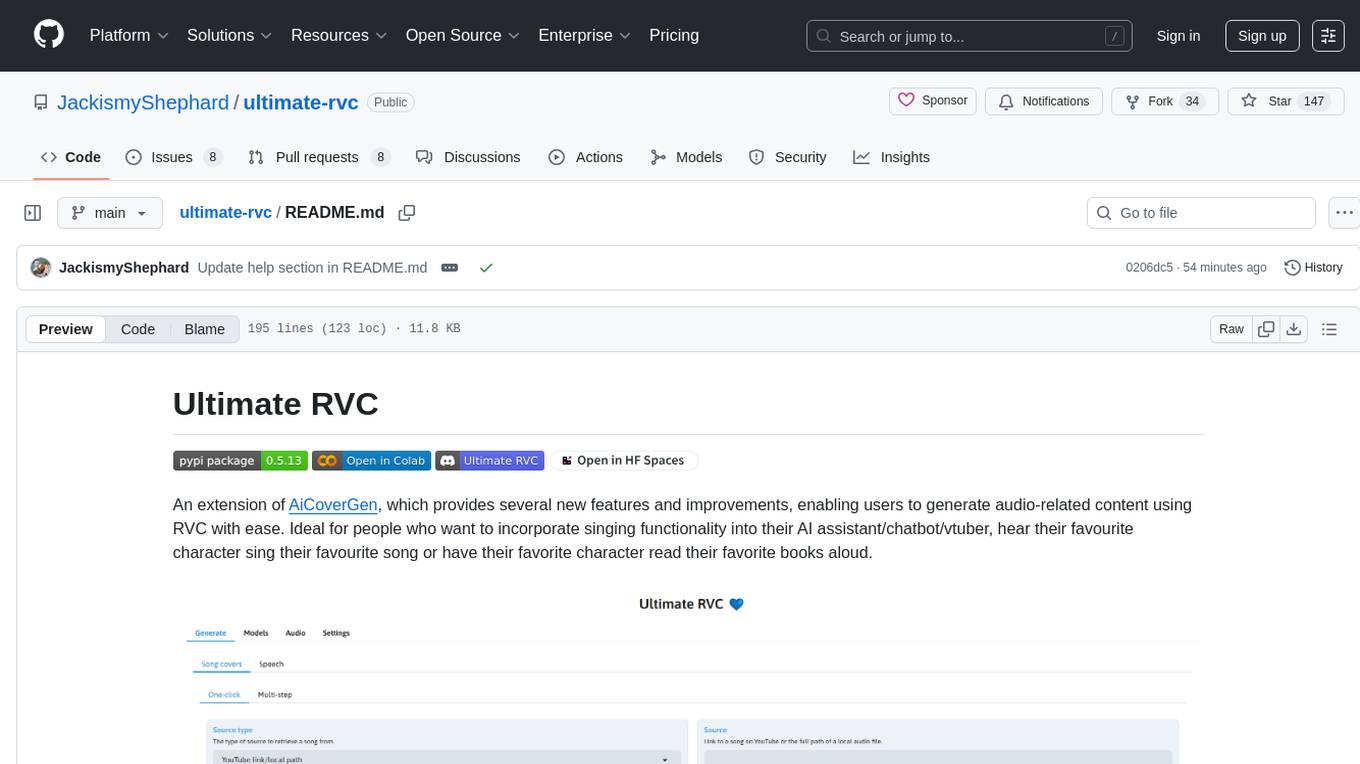The image size is (1360, 764).
Task: Open the 'Update help section in README.md' commit
Action: pyautogui.click(x=312, y=268)
